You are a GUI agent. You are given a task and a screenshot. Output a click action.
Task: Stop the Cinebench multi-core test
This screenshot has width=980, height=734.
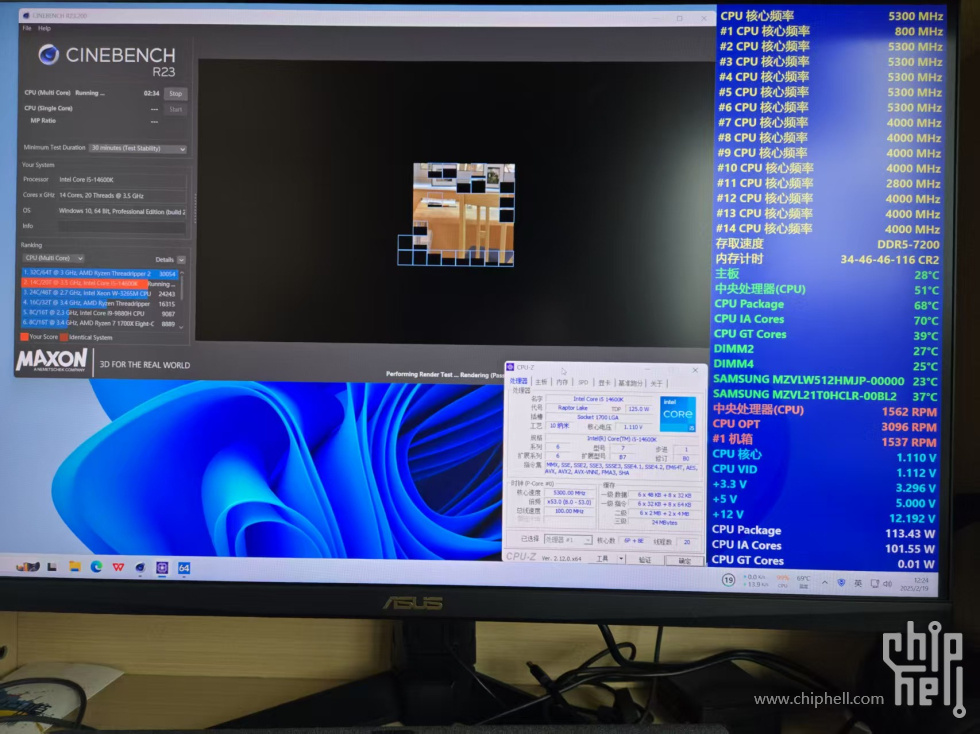click(176, 94)
